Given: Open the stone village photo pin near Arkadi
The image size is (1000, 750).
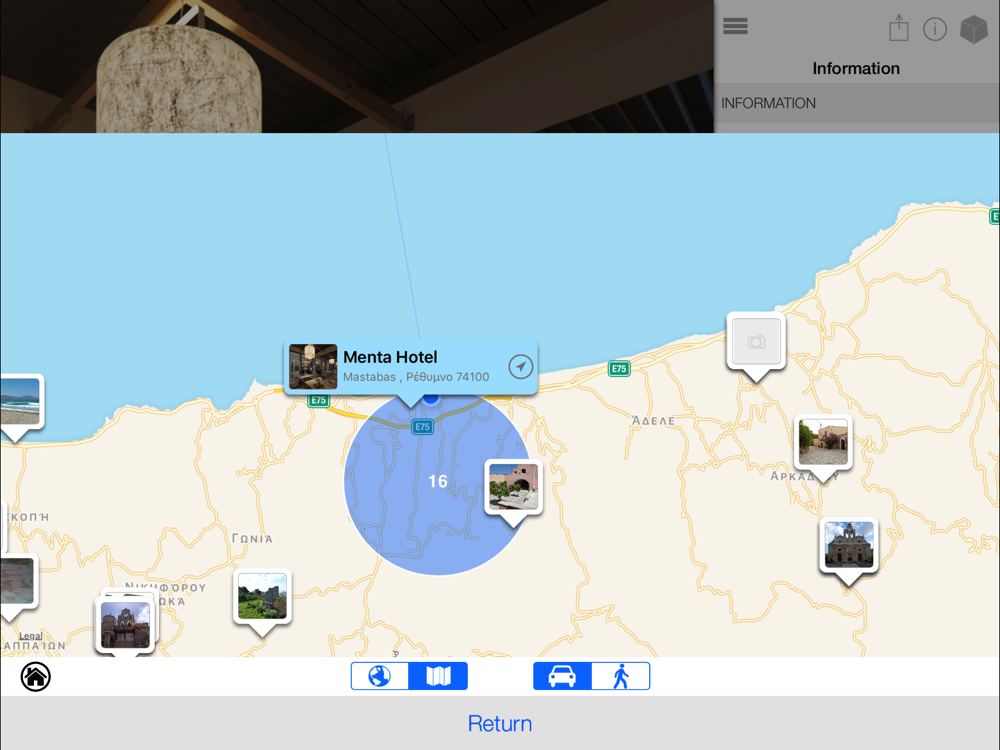Looking at the screenshot, I should click(823, 443).
